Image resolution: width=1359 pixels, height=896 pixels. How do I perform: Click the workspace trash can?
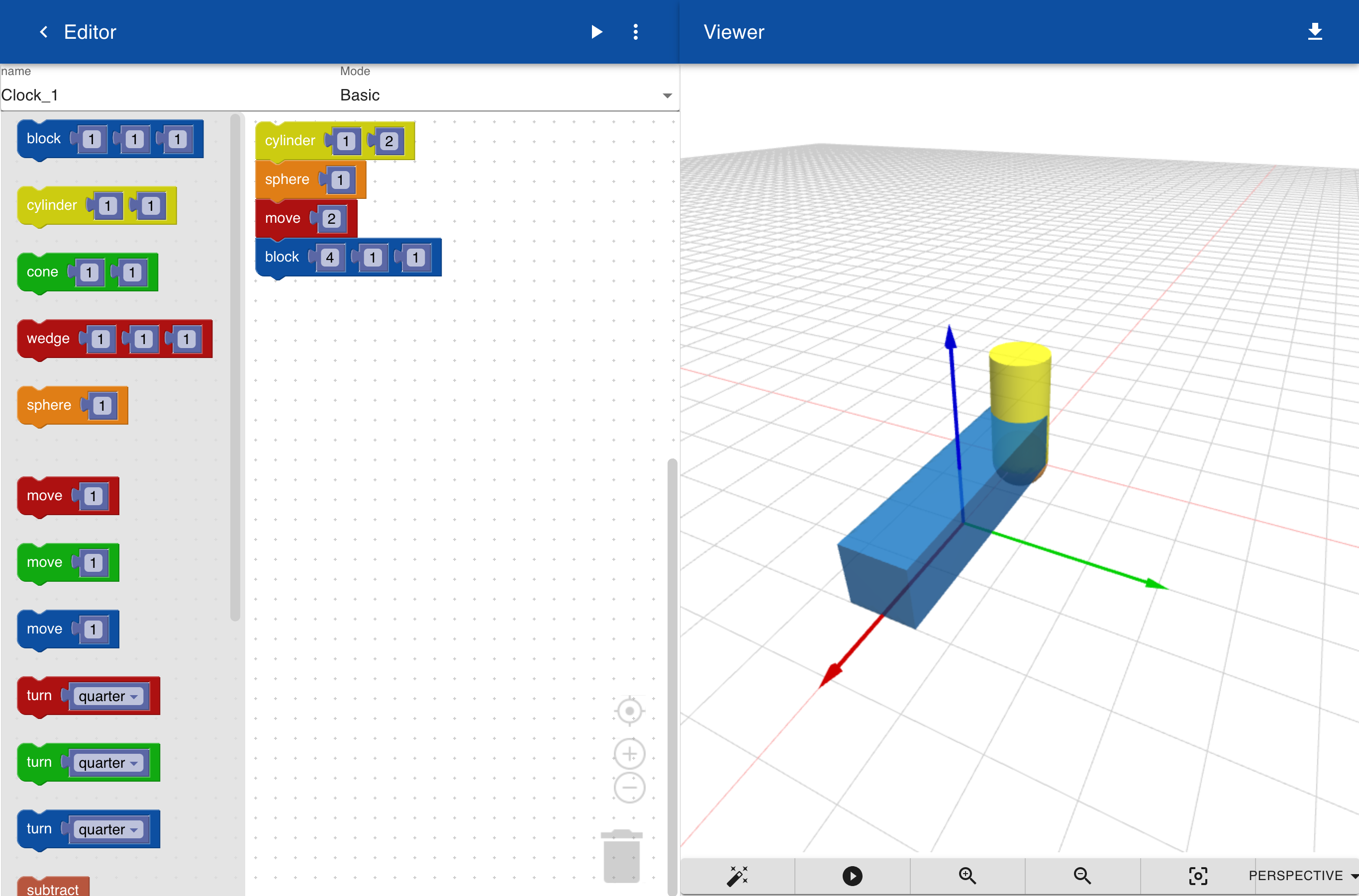click(x=621, y=855)
